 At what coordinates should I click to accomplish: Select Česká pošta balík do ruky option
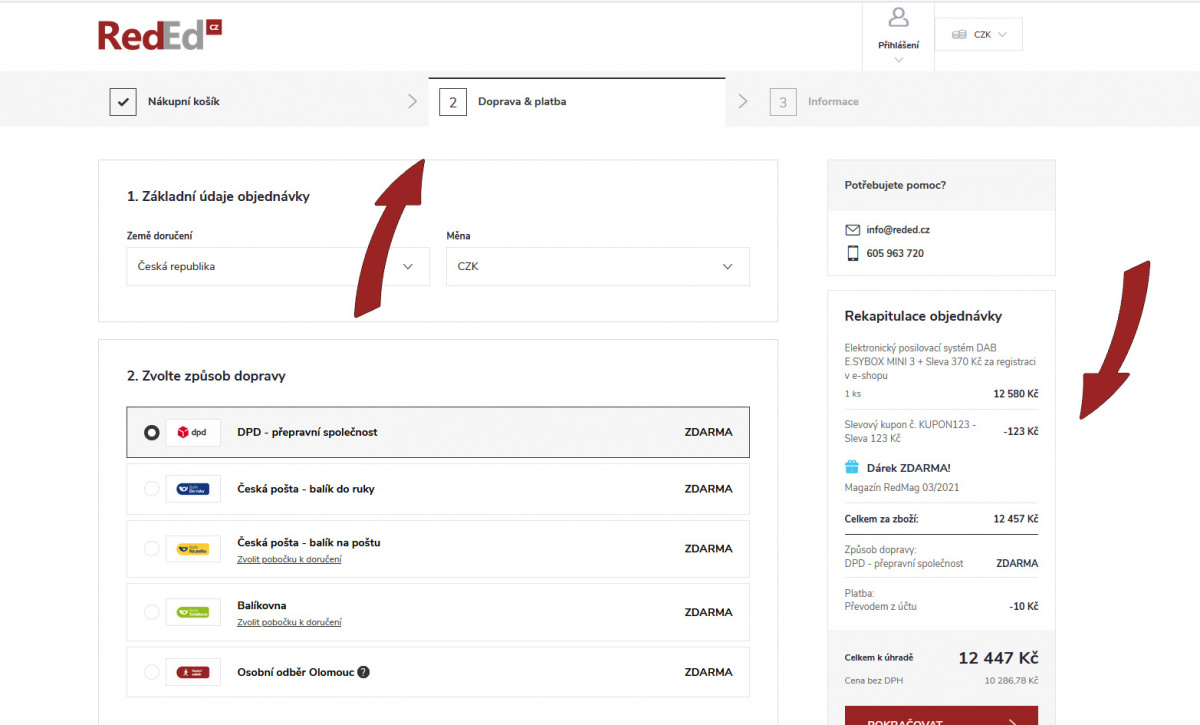[151, 489]
